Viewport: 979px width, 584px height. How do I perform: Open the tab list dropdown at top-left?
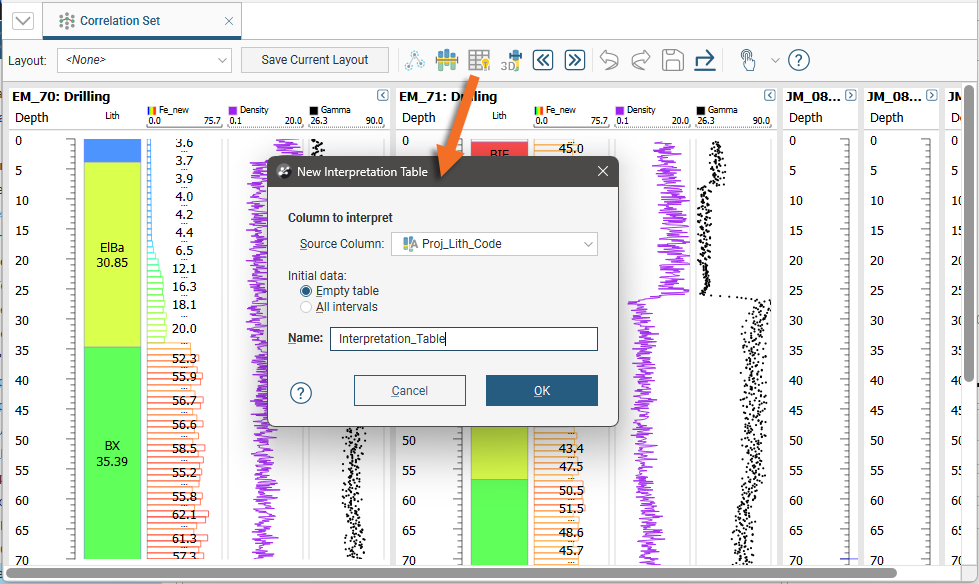[x=23, y=21]
